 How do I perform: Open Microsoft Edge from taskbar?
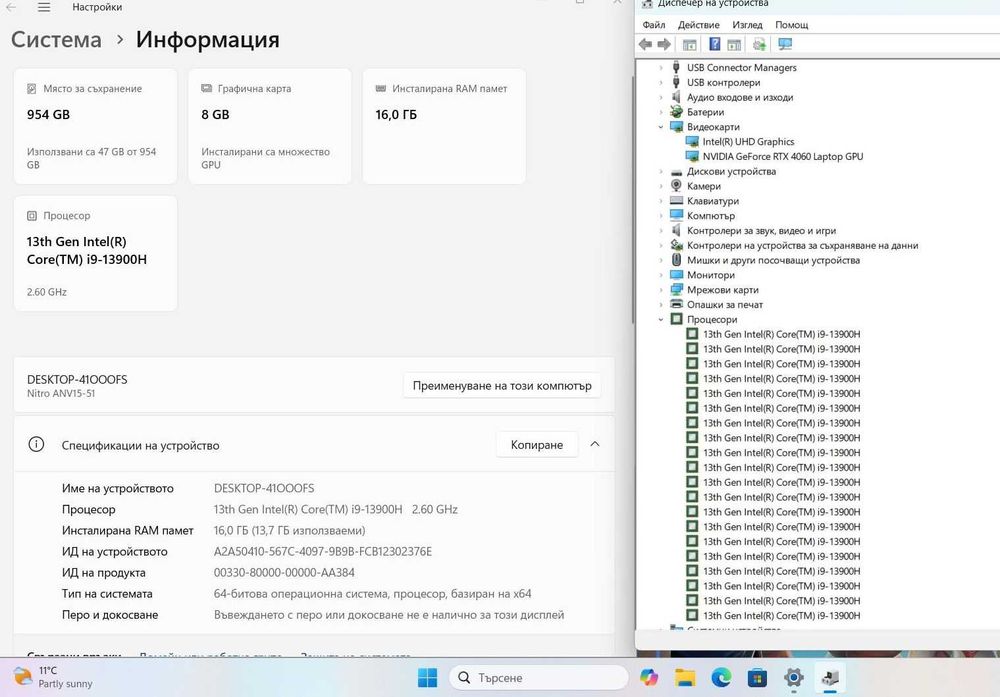pos(721,677)
